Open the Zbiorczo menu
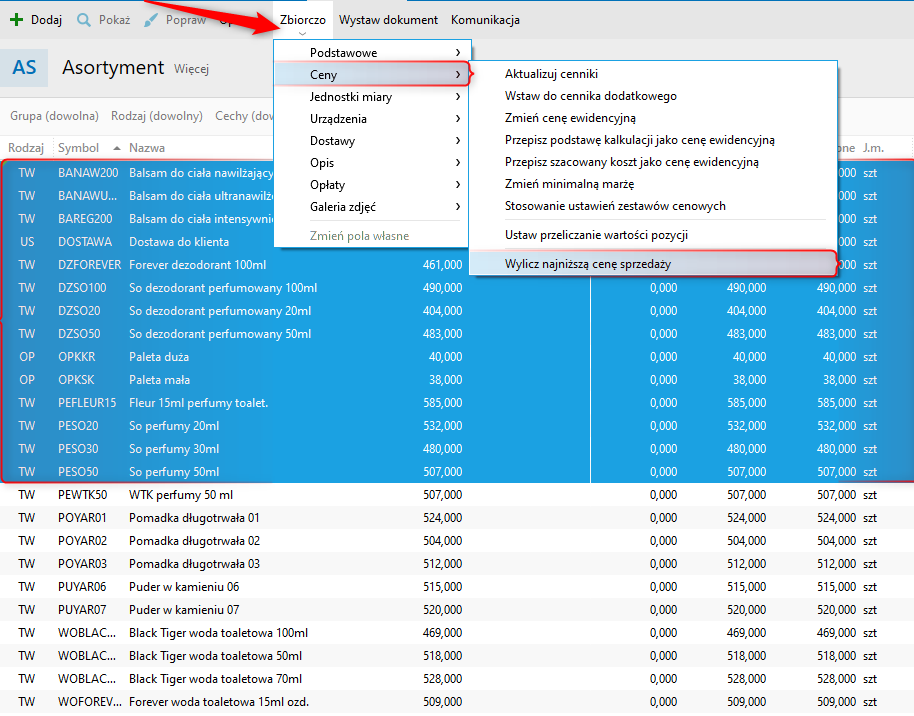 tap(303, 20)
